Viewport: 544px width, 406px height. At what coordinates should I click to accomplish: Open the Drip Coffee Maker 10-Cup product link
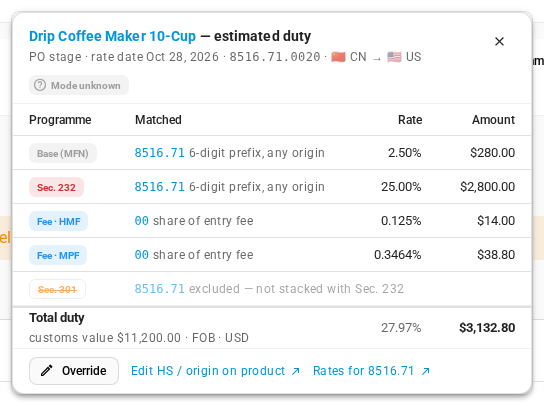click(x=112, y=36)
